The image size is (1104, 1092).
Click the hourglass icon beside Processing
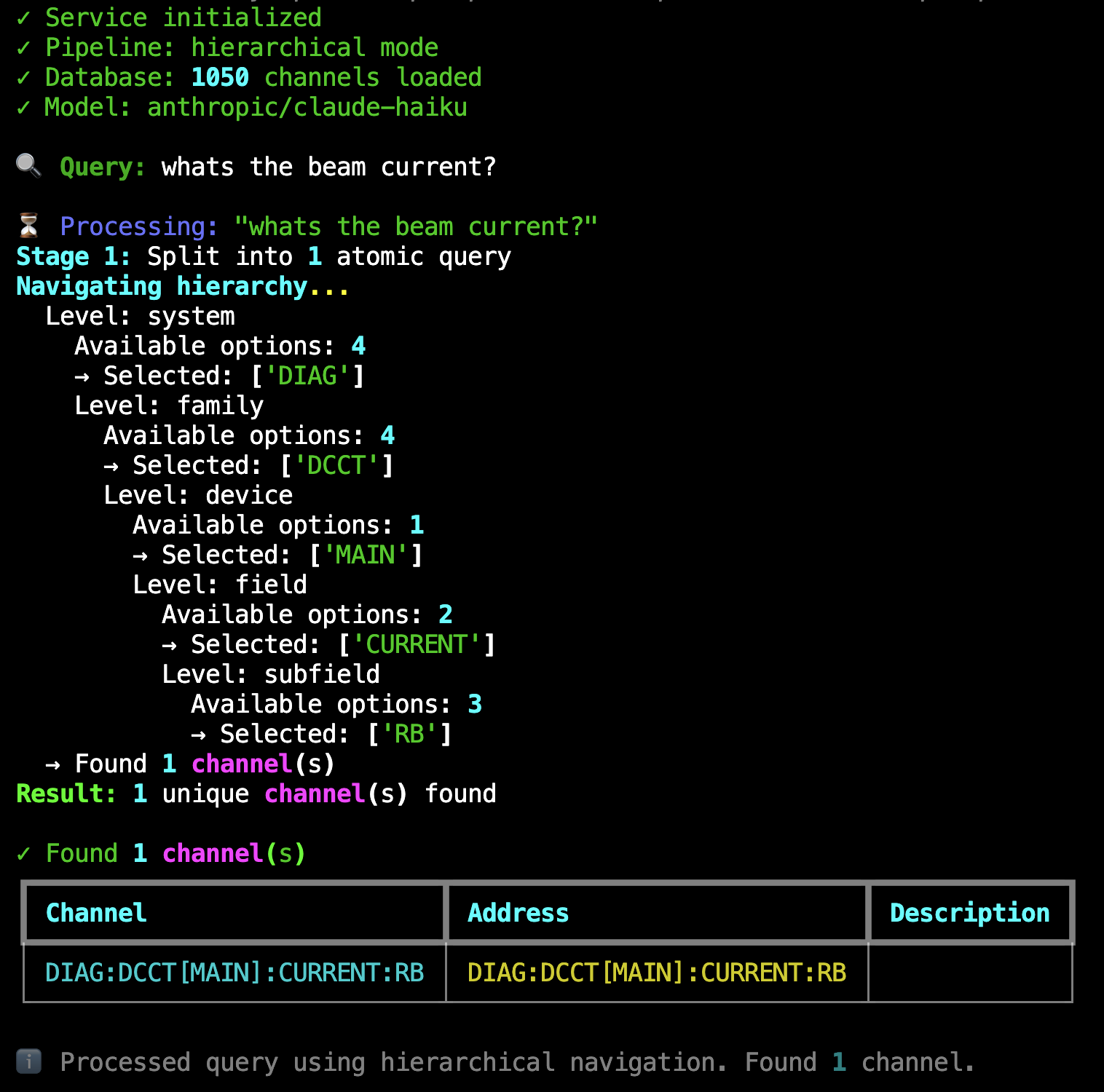pos(28,226)
